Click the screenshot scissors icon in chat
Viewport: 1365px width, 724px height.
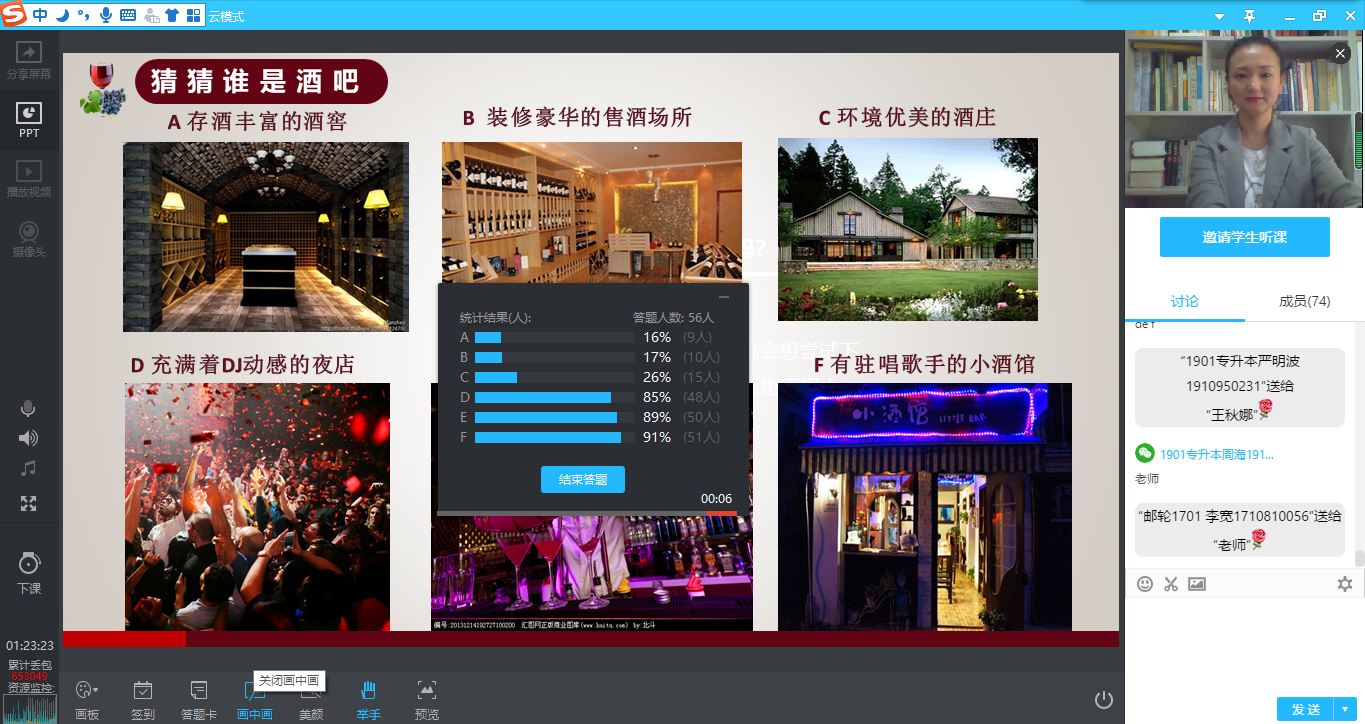[x=1171, y=584]
